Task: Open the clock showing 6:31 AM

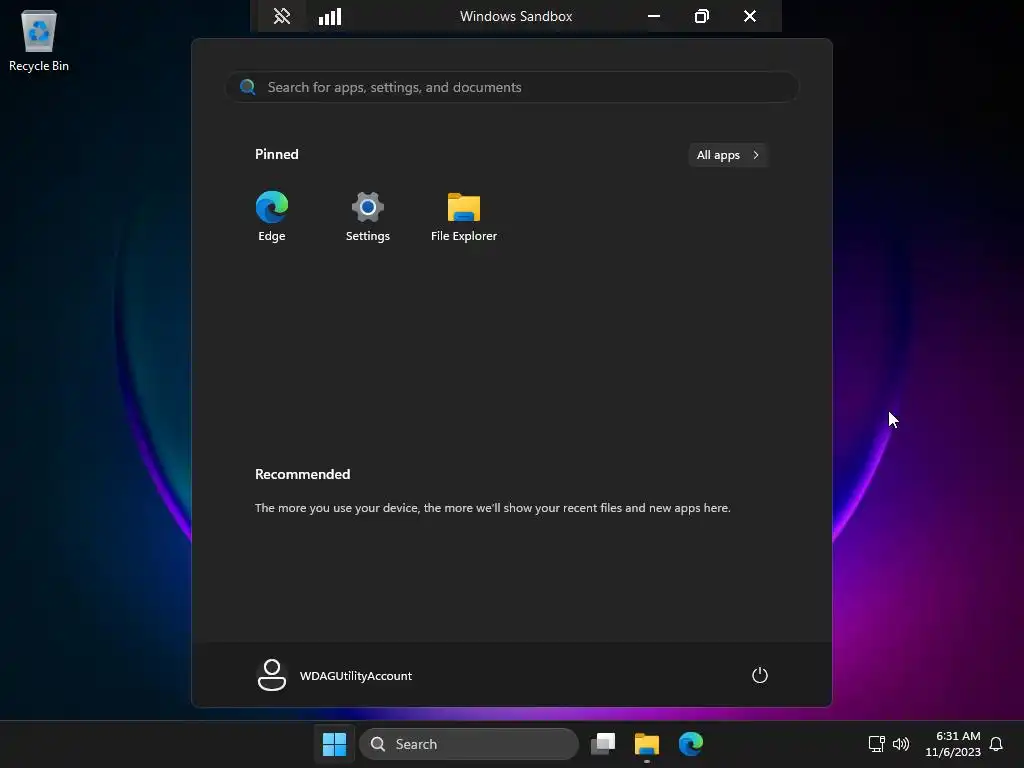Action: pos(953,744)
